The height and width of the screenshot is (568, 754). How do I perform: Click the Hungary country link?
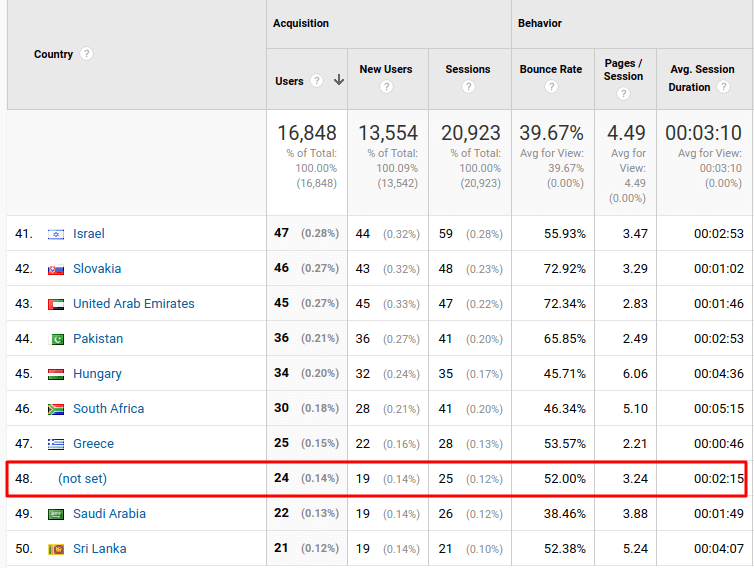pyautogui.click(x=97, y=374)
